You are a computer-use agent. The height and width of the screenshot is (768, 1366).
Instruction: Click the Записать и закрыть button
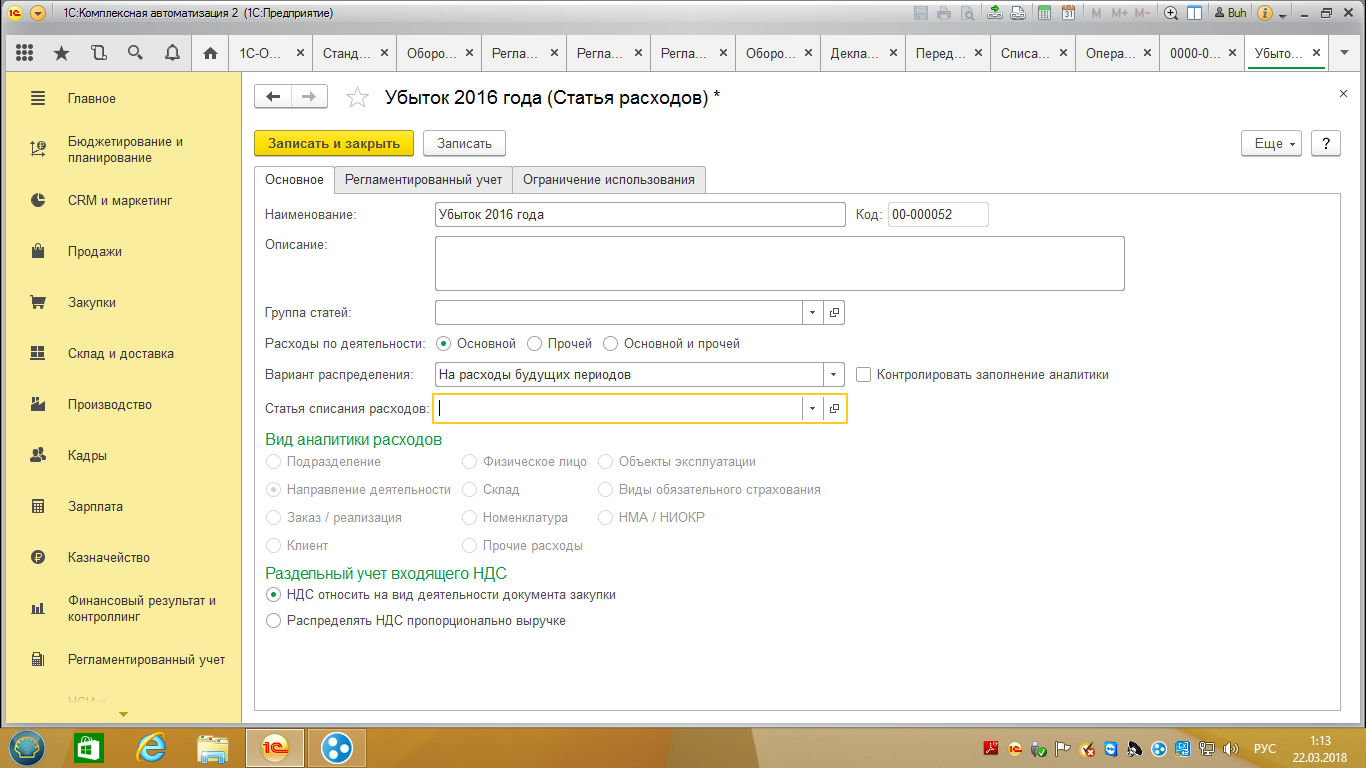pyautogui.click(x=334, y=143)
